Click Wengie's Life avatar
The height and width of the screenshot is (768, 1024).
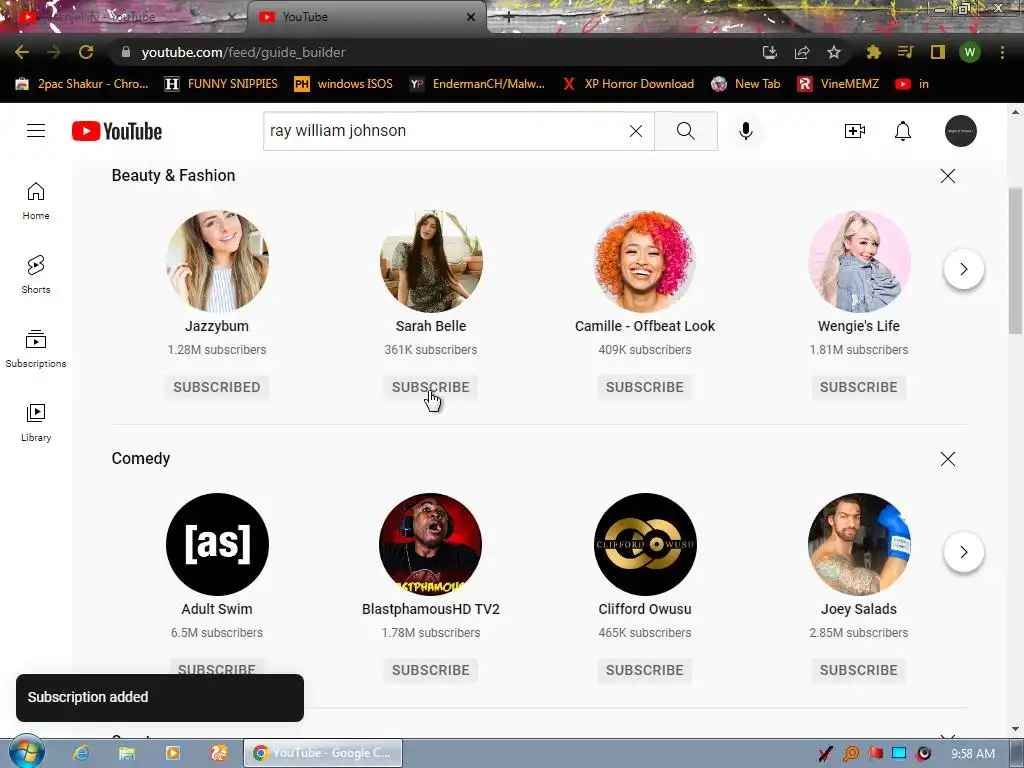pyautogui.click(x=859, y=261)
